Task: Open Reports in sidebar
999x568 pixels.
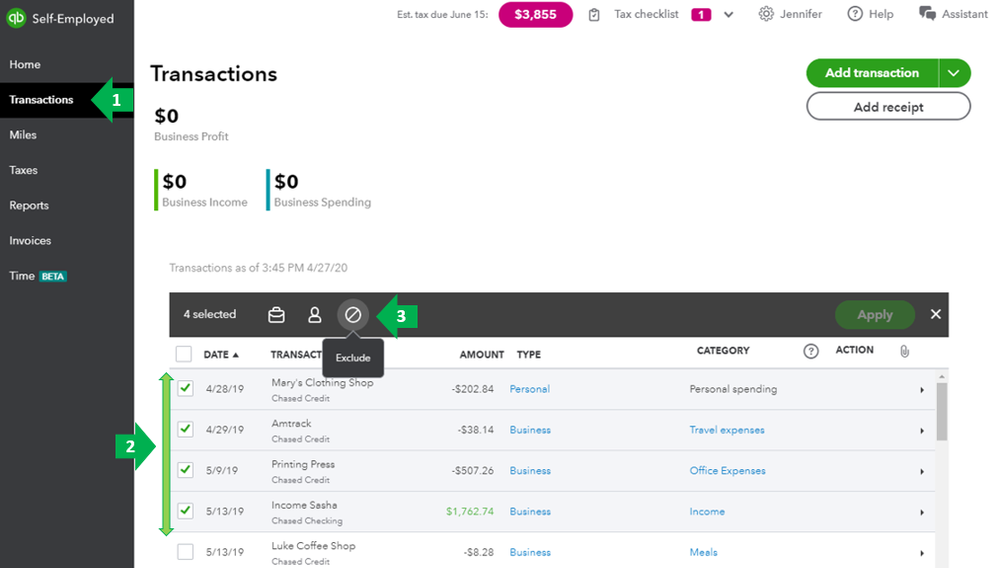Action: click(x=29, y=206)
